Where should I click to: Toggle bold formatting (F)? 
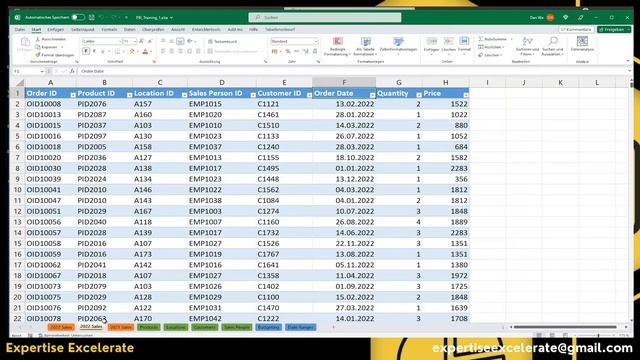point(86,51)
